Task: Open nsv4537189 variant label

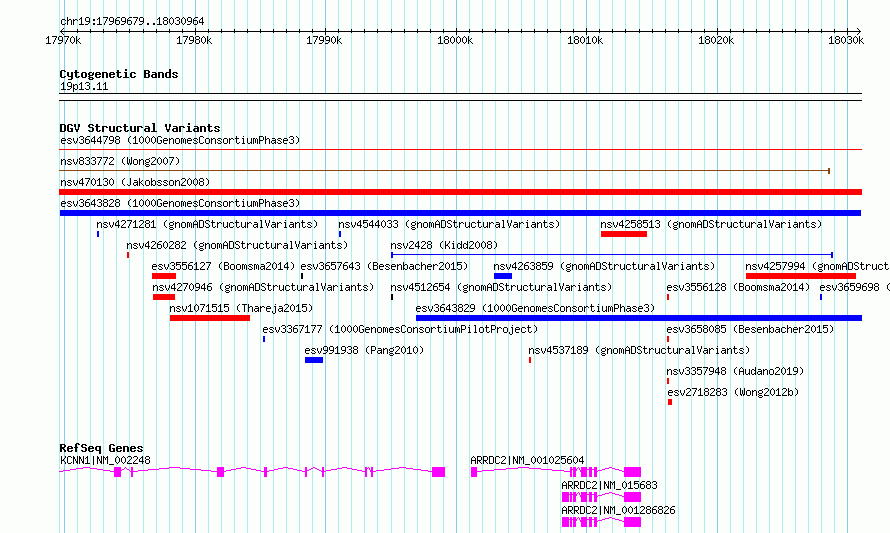Action: point(639,350)
